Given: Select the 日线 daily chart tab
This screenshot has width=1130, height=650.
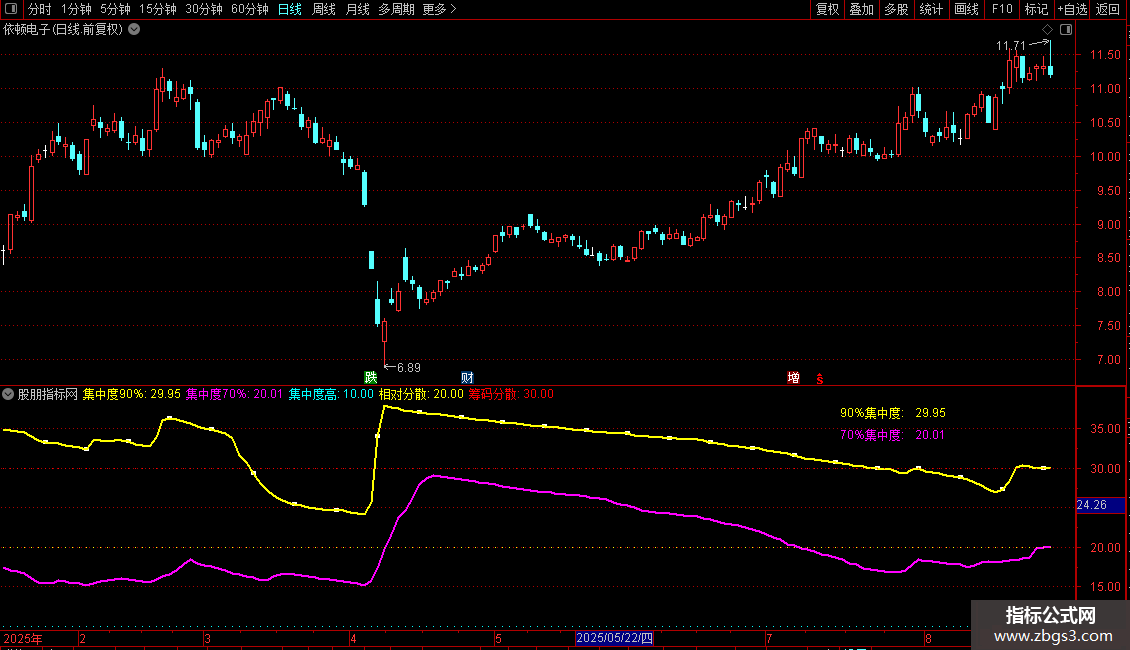Looking at the screenshot, I should point(290,9).
